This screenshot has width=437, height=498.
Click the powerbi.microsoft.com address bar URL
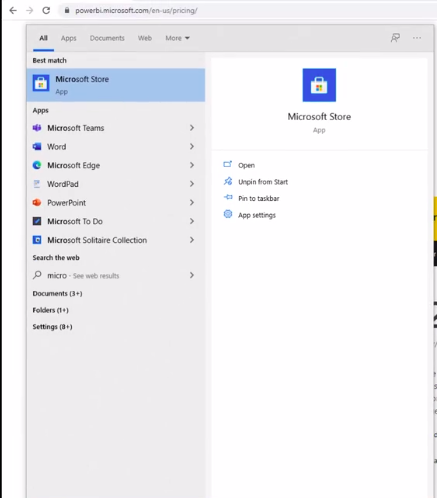point(136,11)
